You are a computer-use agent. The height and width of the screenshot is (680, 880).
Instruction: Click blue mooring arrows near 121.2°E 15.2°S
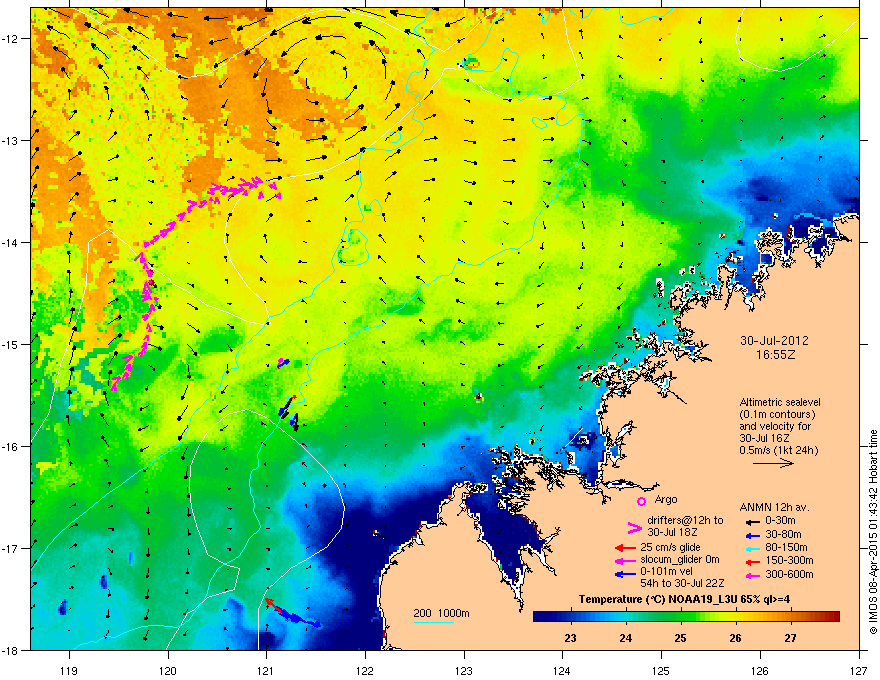[283, 363]
